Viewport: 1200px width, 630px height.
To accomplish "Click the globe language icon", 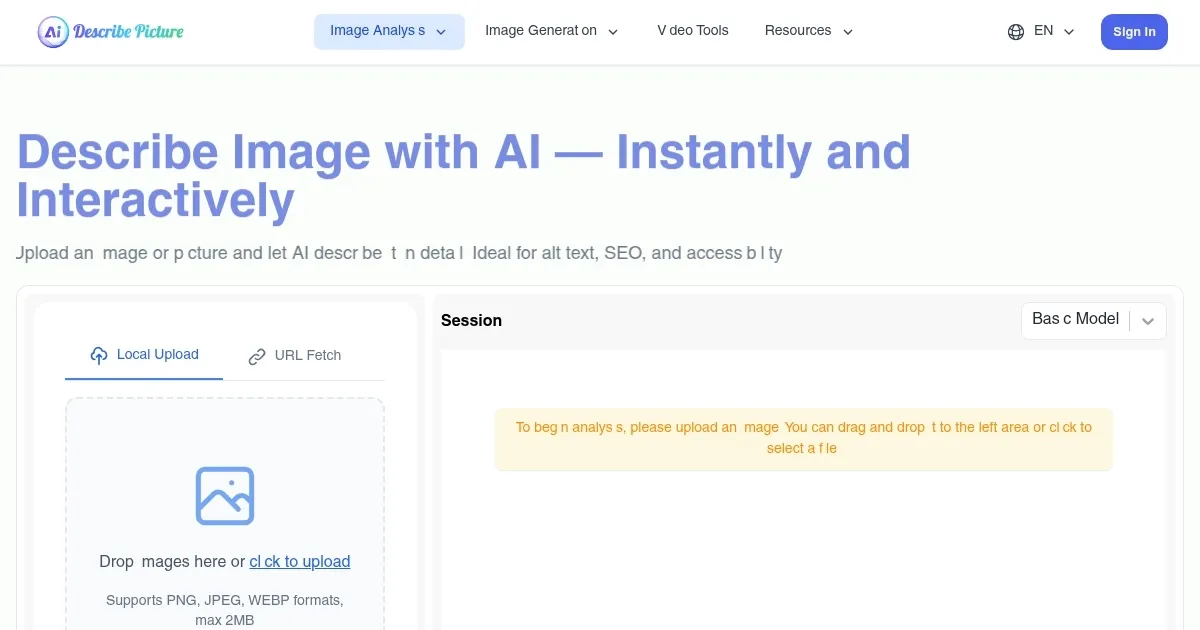I will [1016, 32].
